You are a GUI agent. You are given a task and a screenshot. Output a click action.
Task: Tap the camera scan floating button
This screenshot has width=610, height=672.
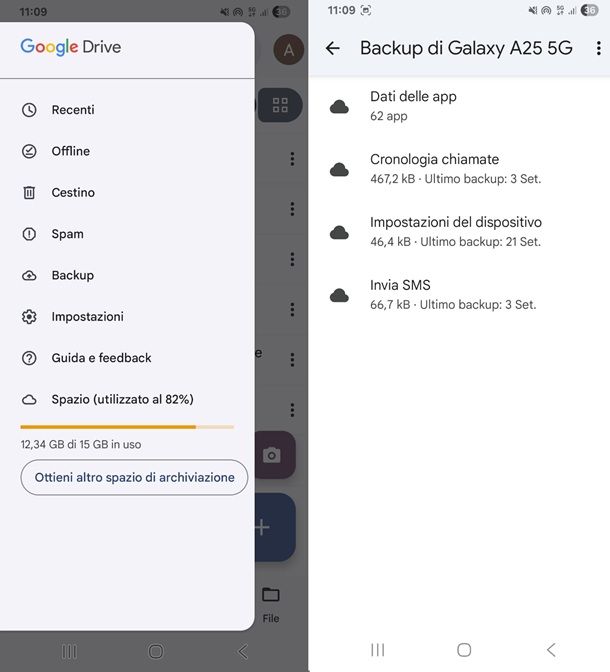tap(272, 455)
